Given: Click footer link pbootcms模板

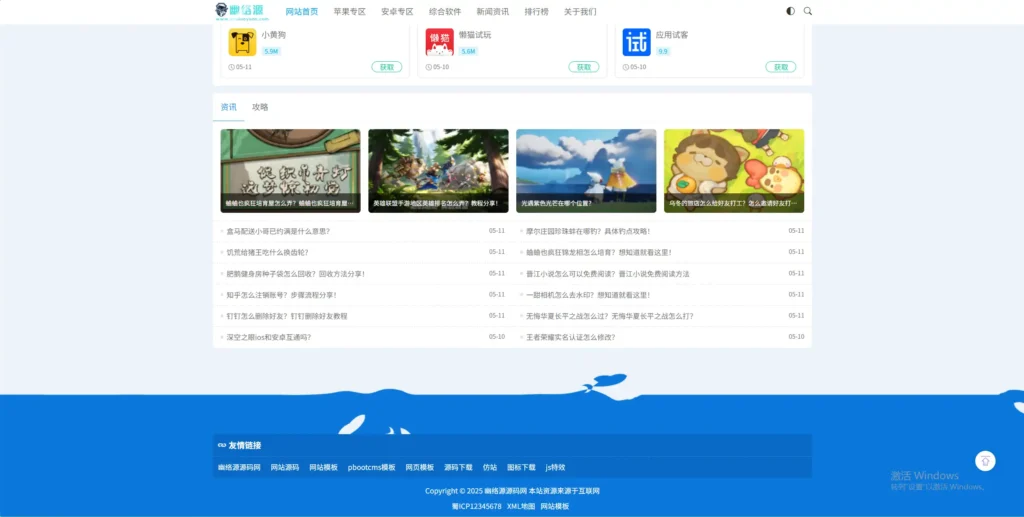Looking at the screenshot, I should [x=372, y=467].
